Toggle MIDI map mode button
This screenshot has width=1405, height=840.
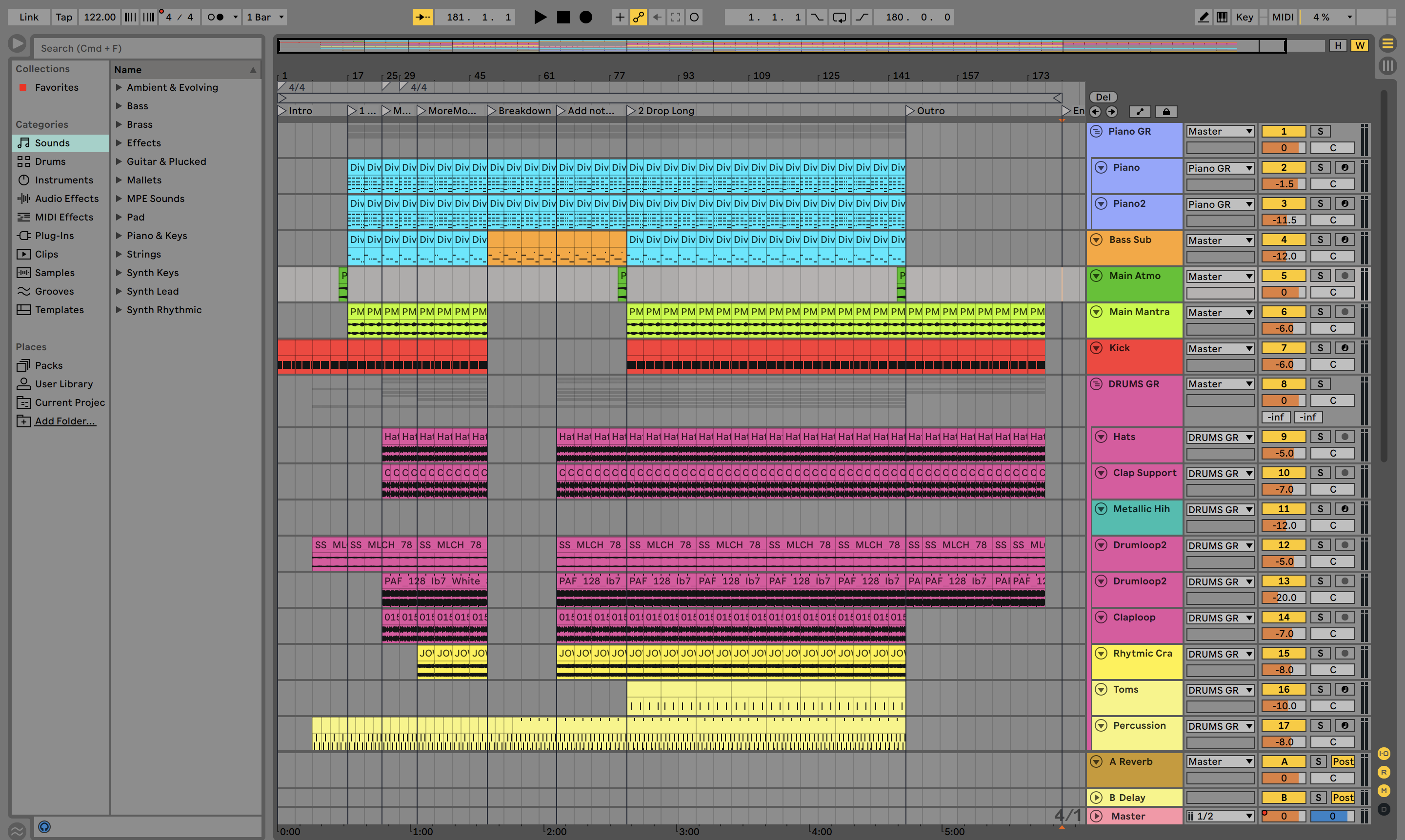point(1282,17)
